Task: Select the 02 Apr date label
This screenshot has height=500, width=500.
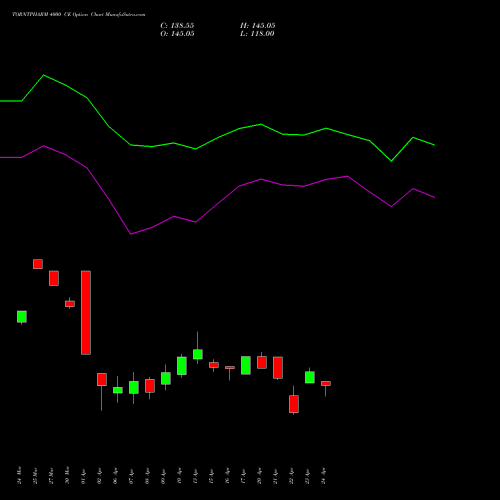Action: (x=99, y=476)
